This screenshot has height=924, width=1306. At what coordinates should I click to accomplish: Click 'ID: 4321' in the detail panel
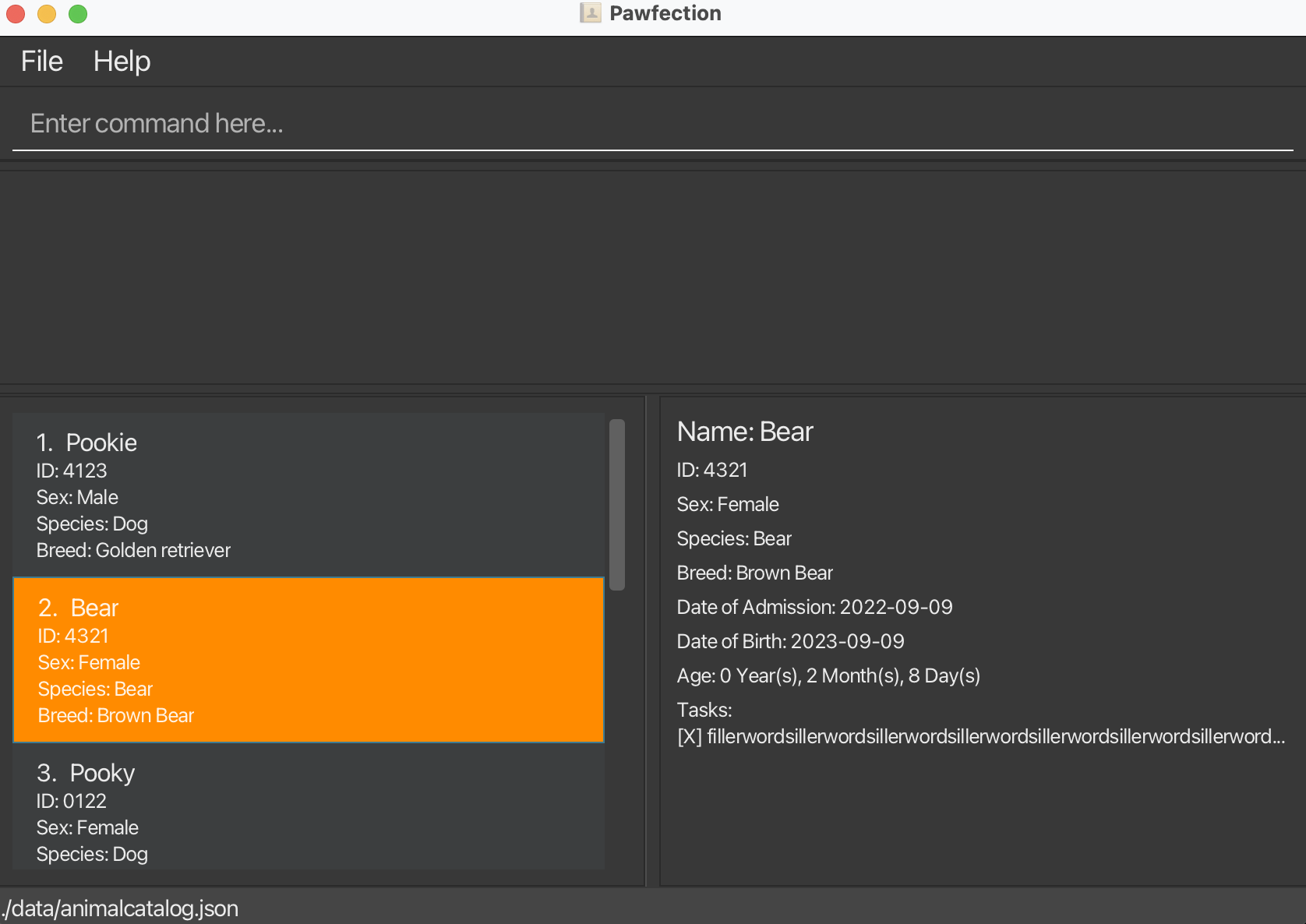point(712,470)
